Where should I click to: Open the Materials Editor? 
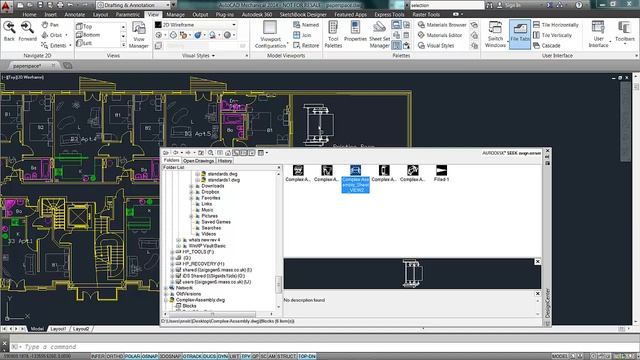coord(440,35)
